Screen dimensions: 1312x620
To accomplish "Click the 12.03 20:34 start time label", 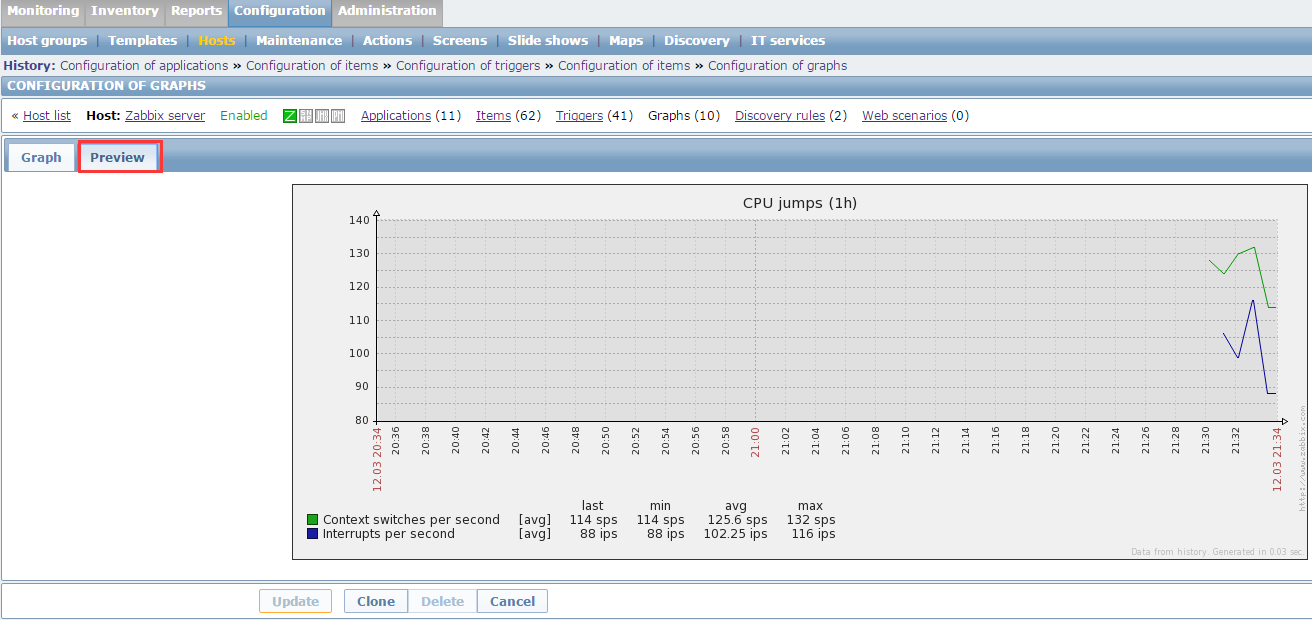I will [x=378, y=460].
